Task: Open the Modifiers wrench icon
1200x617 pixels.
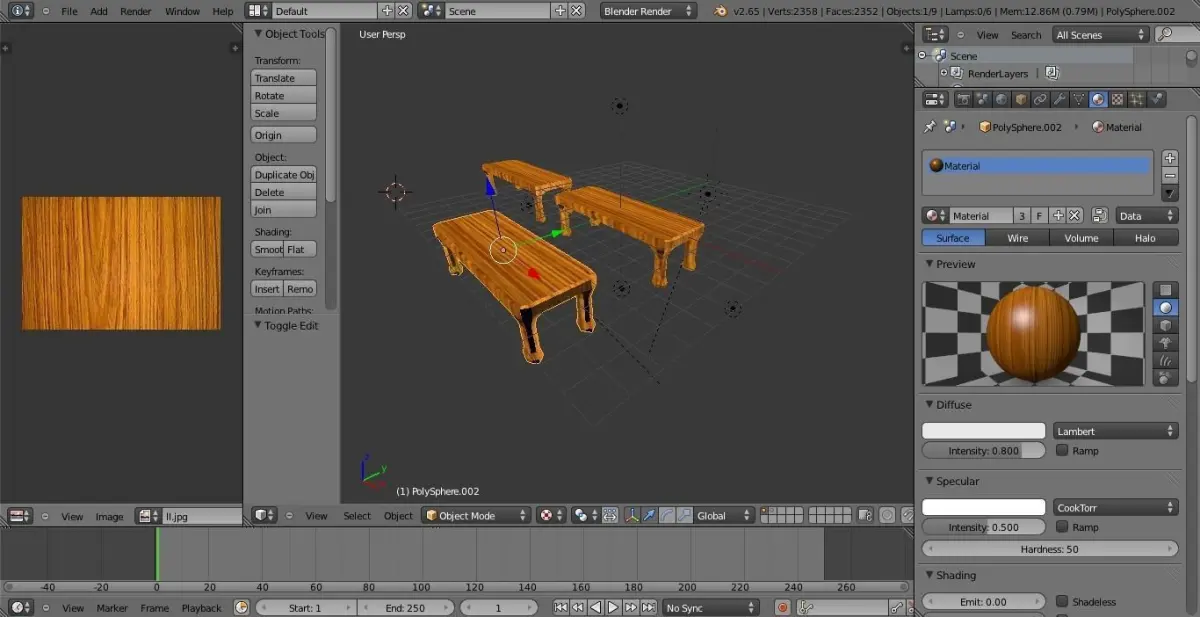Action: (x=1059, y=99)
